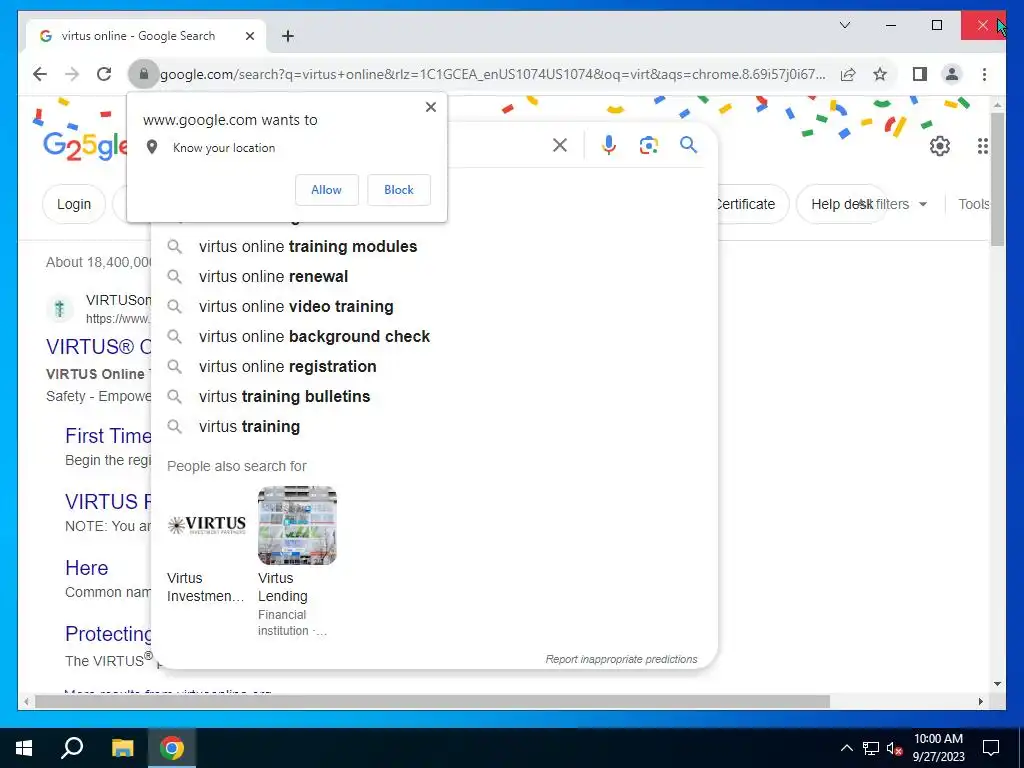Image resolution: width=1024 pixels, height=768 pixels.
Task: Clear the search box with the X
Action: pos(560,145)
